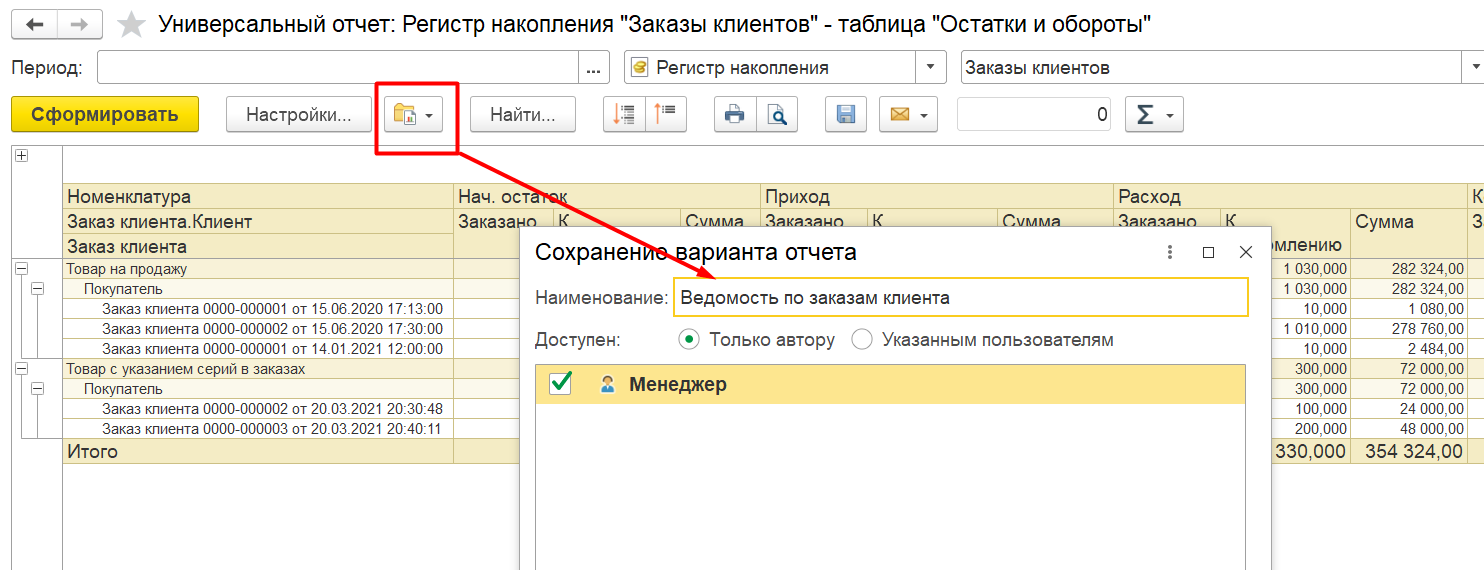Click the Нач. остаток column header
Image resolution: width=1484 pixels, height=570 pixels.
click(607, 197)
